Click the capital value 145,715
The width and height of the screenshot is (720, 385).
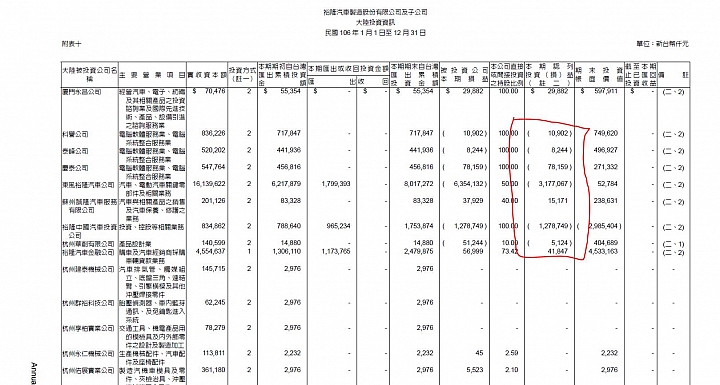(214, 268)
